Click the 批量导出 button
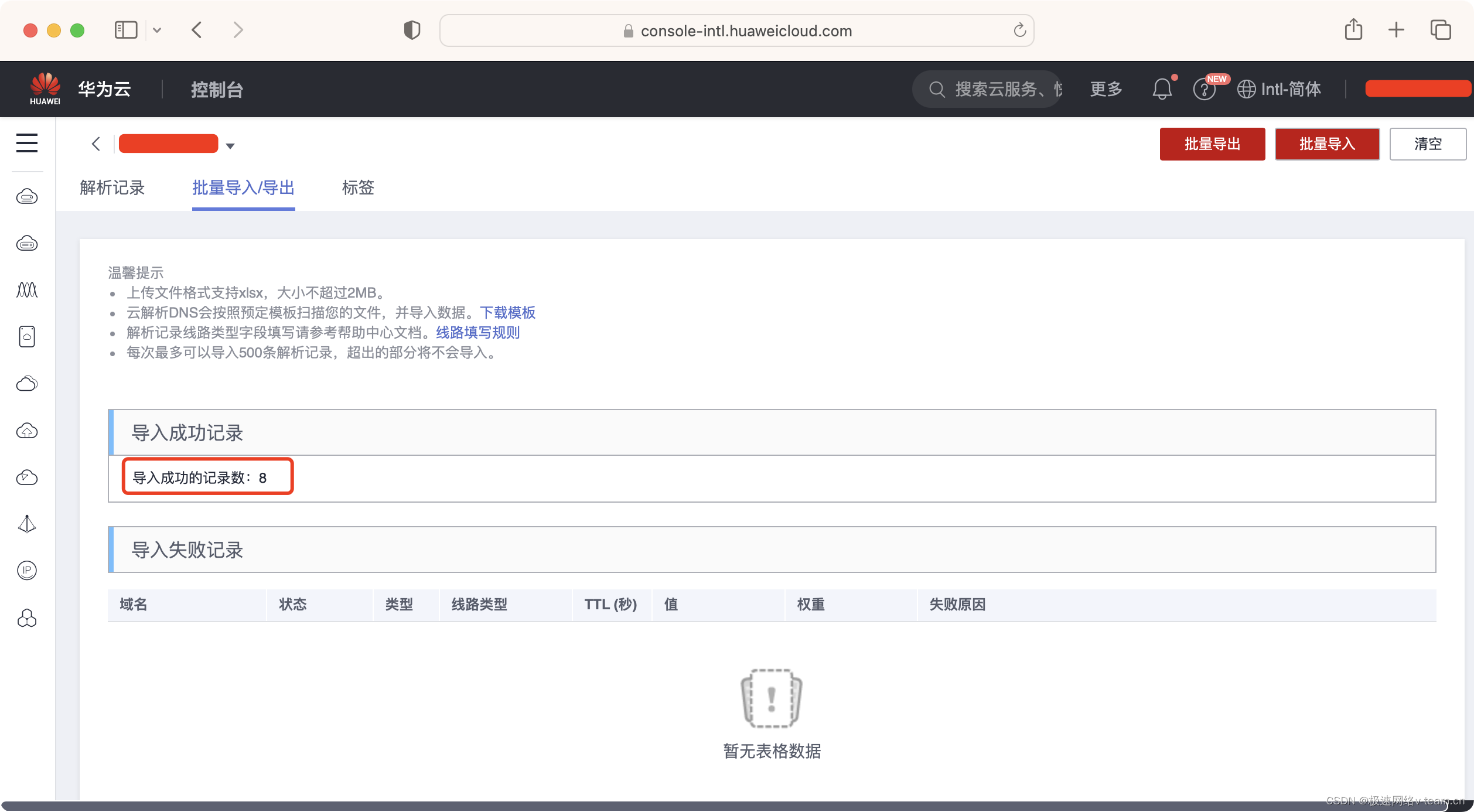 [1212, 144]
